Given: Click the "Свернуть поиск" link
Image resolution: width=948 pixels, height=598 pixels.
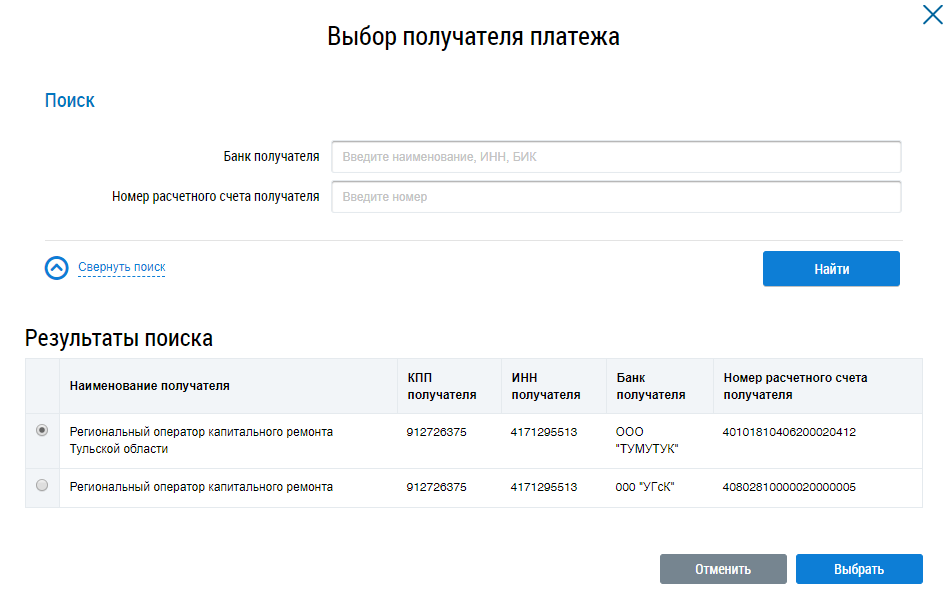Looking at the screenshot, I should pyautogui.click(x=121, y=267).
